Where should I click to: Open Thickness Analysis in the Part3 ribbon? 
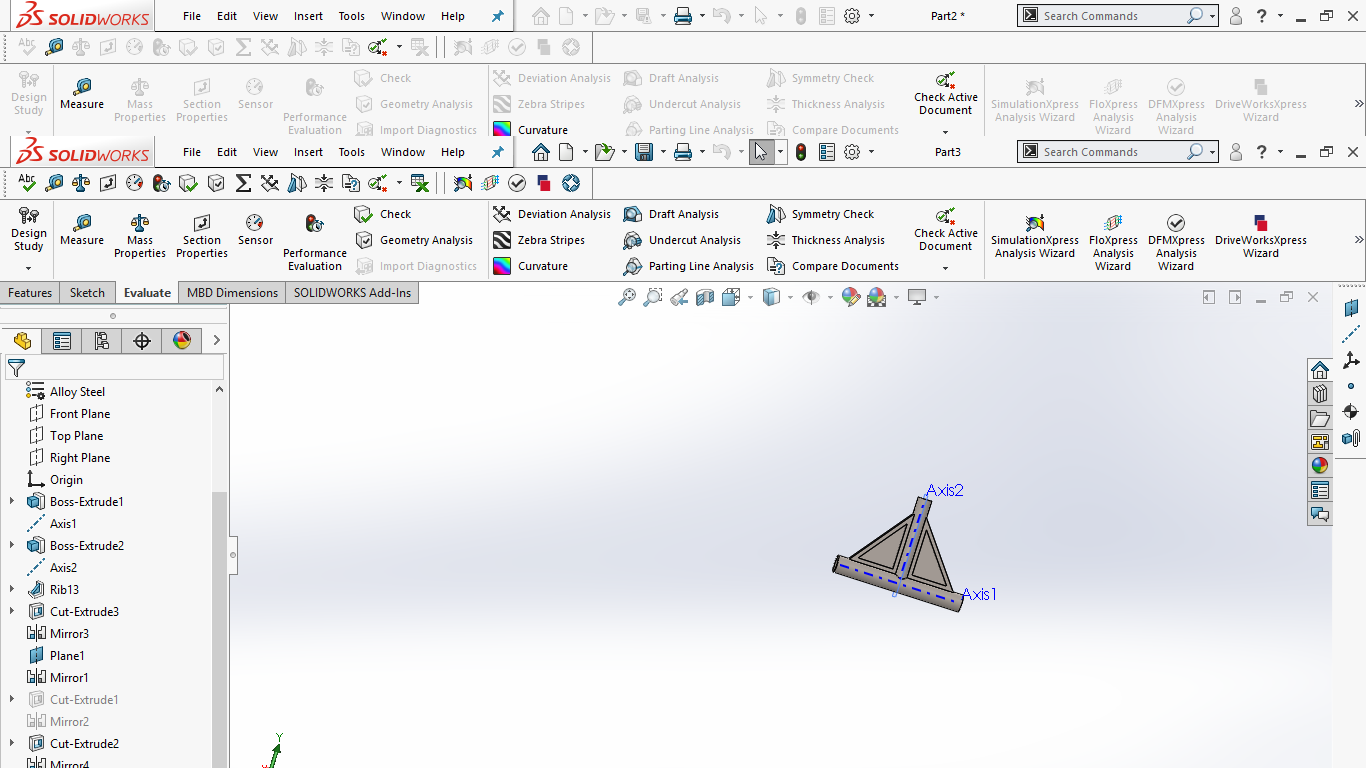[826, 240]
